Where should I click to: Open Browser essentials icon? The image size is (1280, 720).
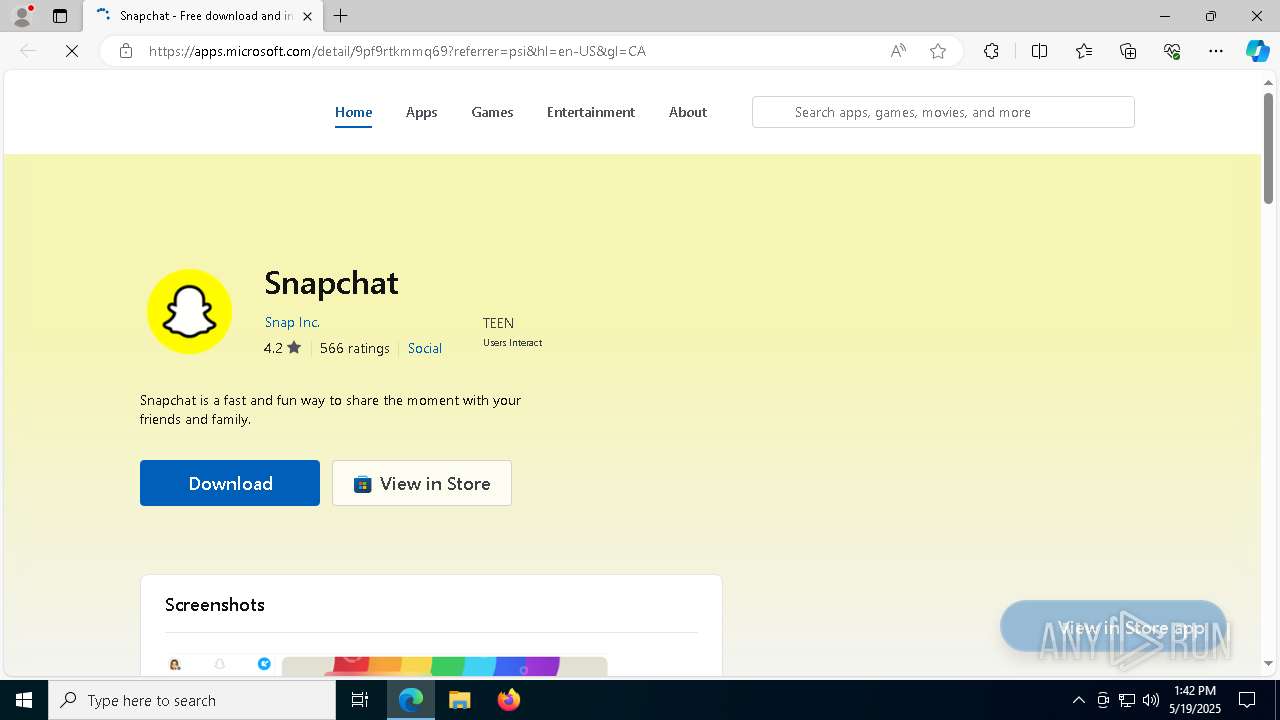pos(1172,51)
